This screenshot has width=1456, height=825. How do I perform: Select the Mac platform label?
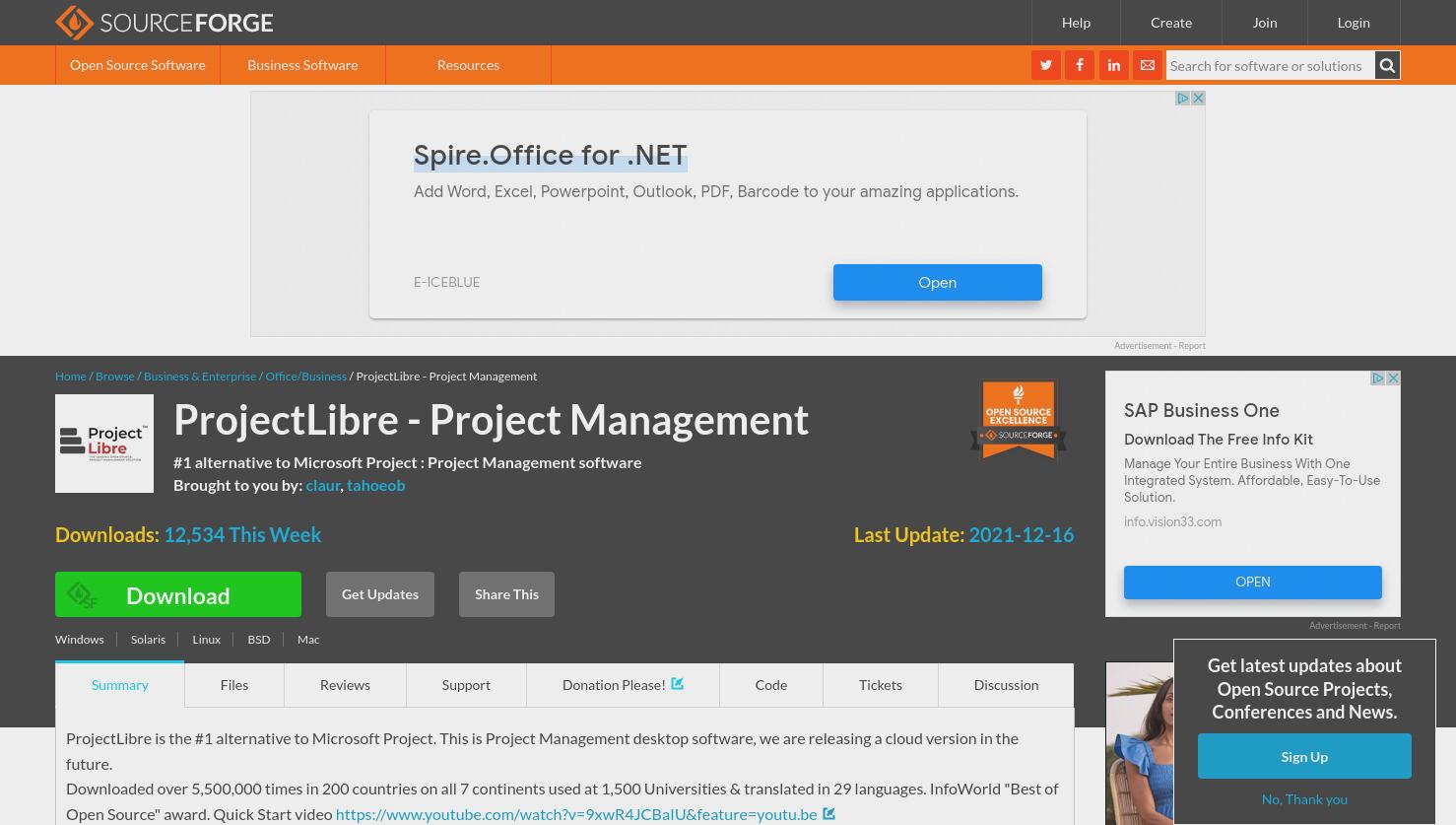tap(308, 640)
